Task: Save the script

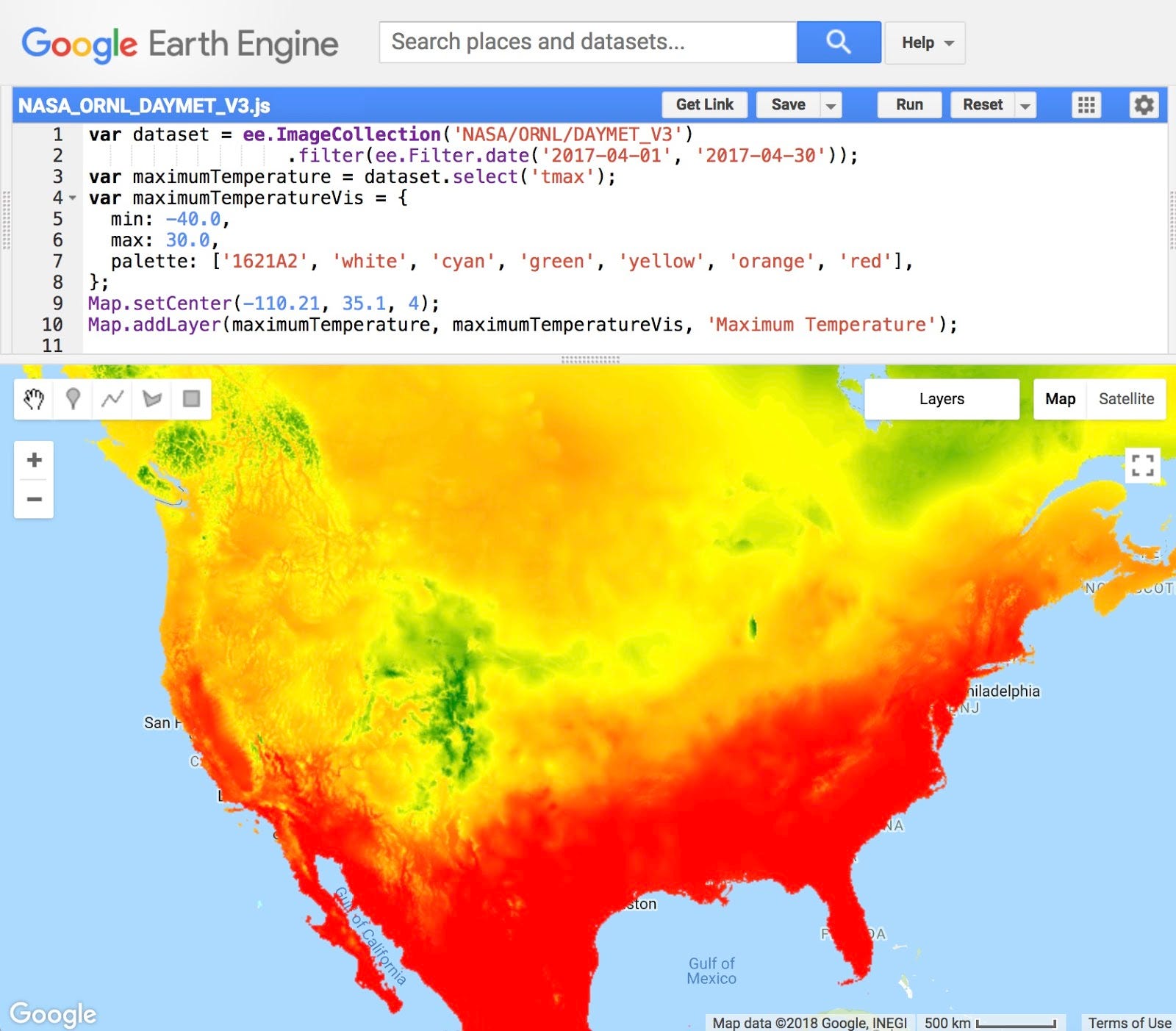Action: point(788,105)
